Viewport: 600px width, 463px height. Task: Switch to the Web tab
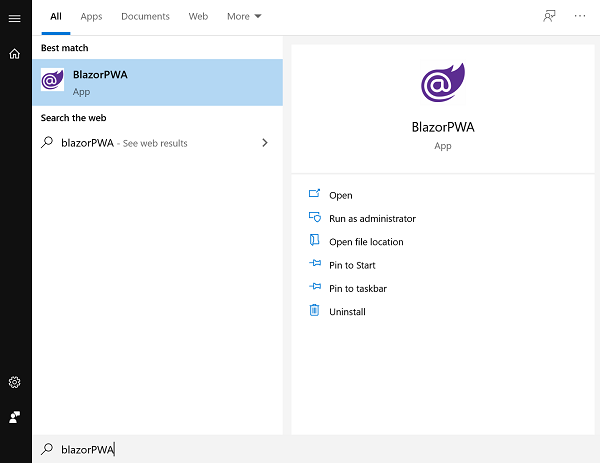tap(198, 16)
